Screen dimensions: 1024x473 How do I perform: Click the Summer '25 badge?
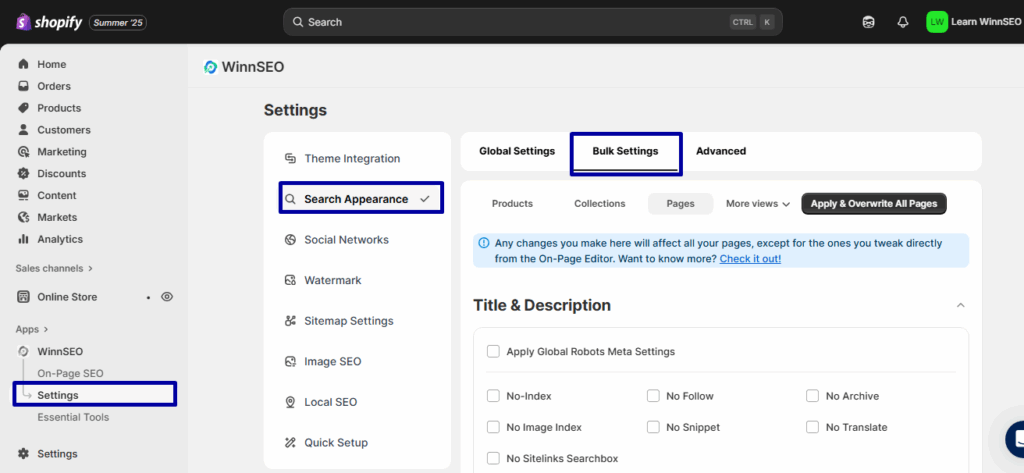pyautogui.click(x=118, y=23)
